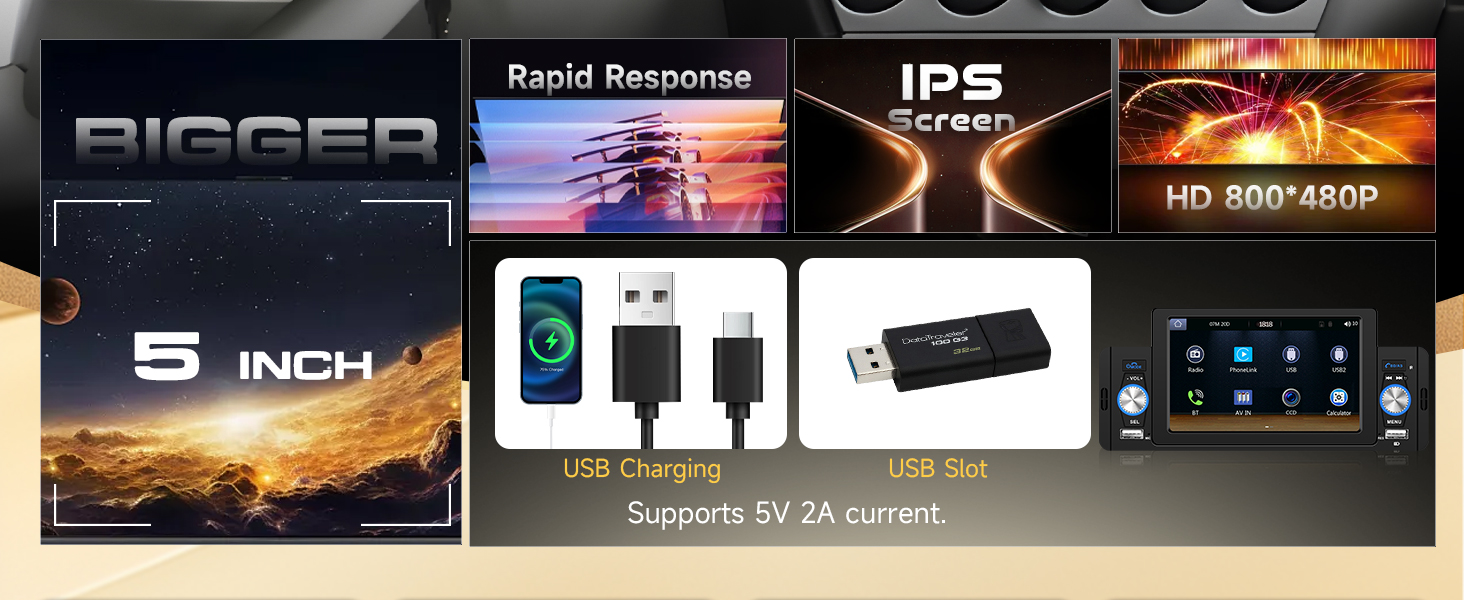Viewport: 1464px width, 600px height.
Task: Click the left VOL rotary knob
Action: (1133, 400)
